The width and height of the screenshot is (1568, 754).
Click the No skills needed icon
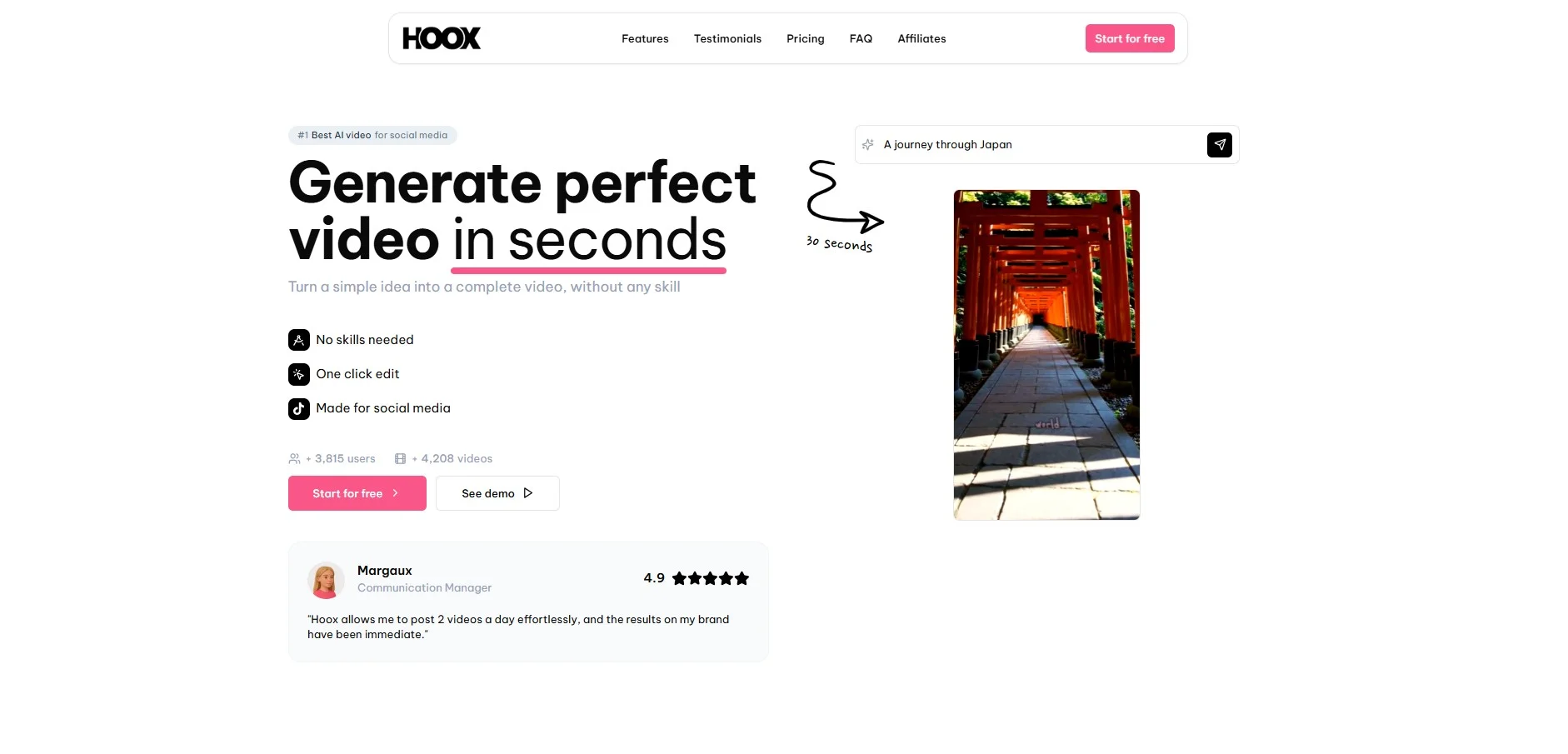click(x=299, y=340)
